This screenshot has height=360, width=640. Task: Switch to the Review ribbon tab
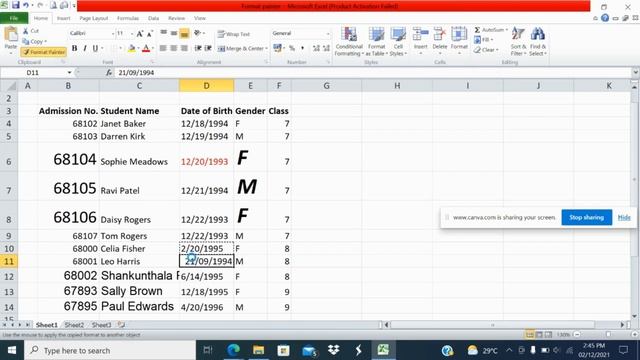tap(176, 18)
